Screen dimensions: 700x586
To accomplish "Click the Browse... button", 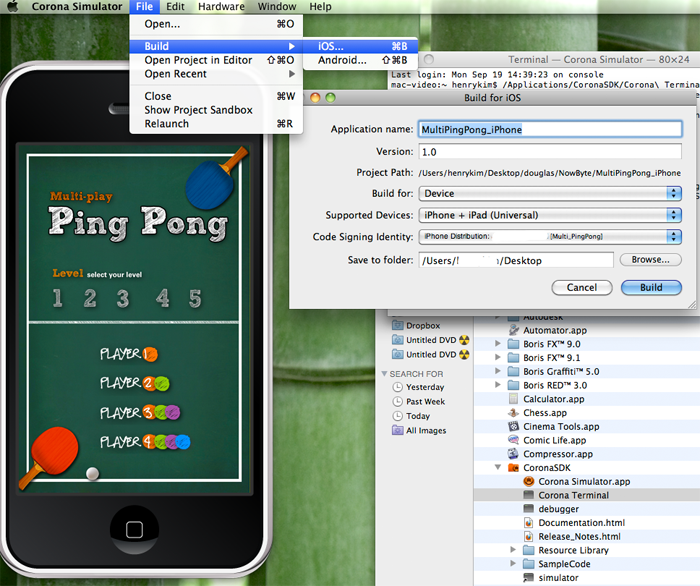I will coord(650,260).
